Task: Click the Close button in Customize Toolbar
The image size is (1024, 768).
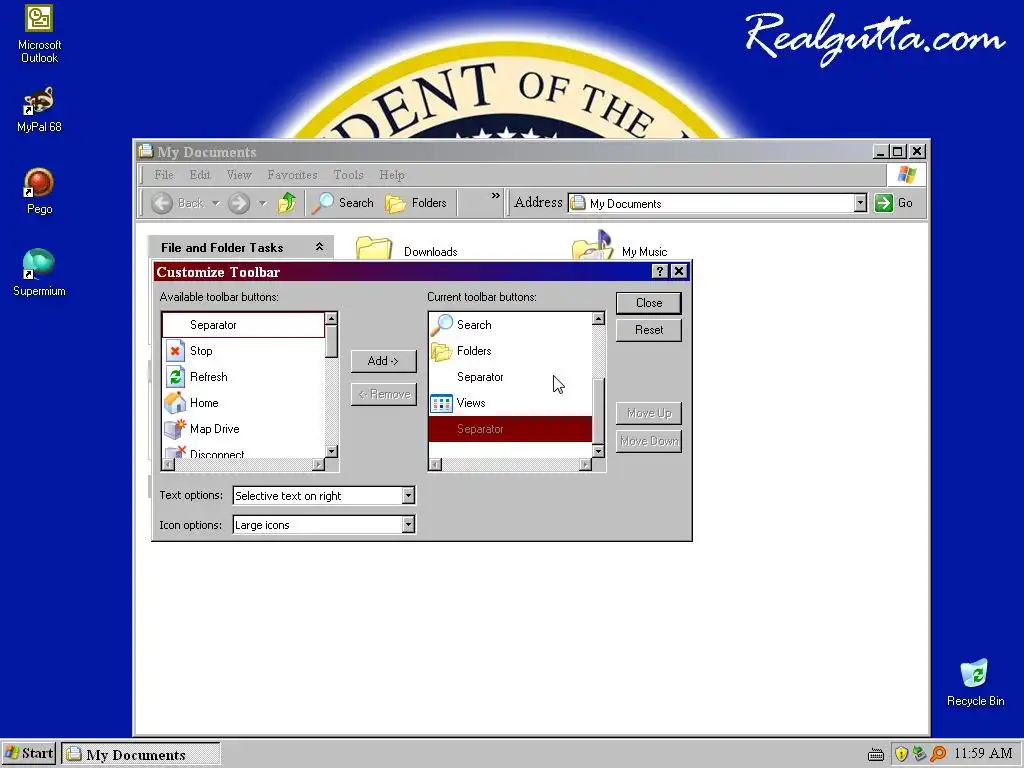Action: click(648, 303)
